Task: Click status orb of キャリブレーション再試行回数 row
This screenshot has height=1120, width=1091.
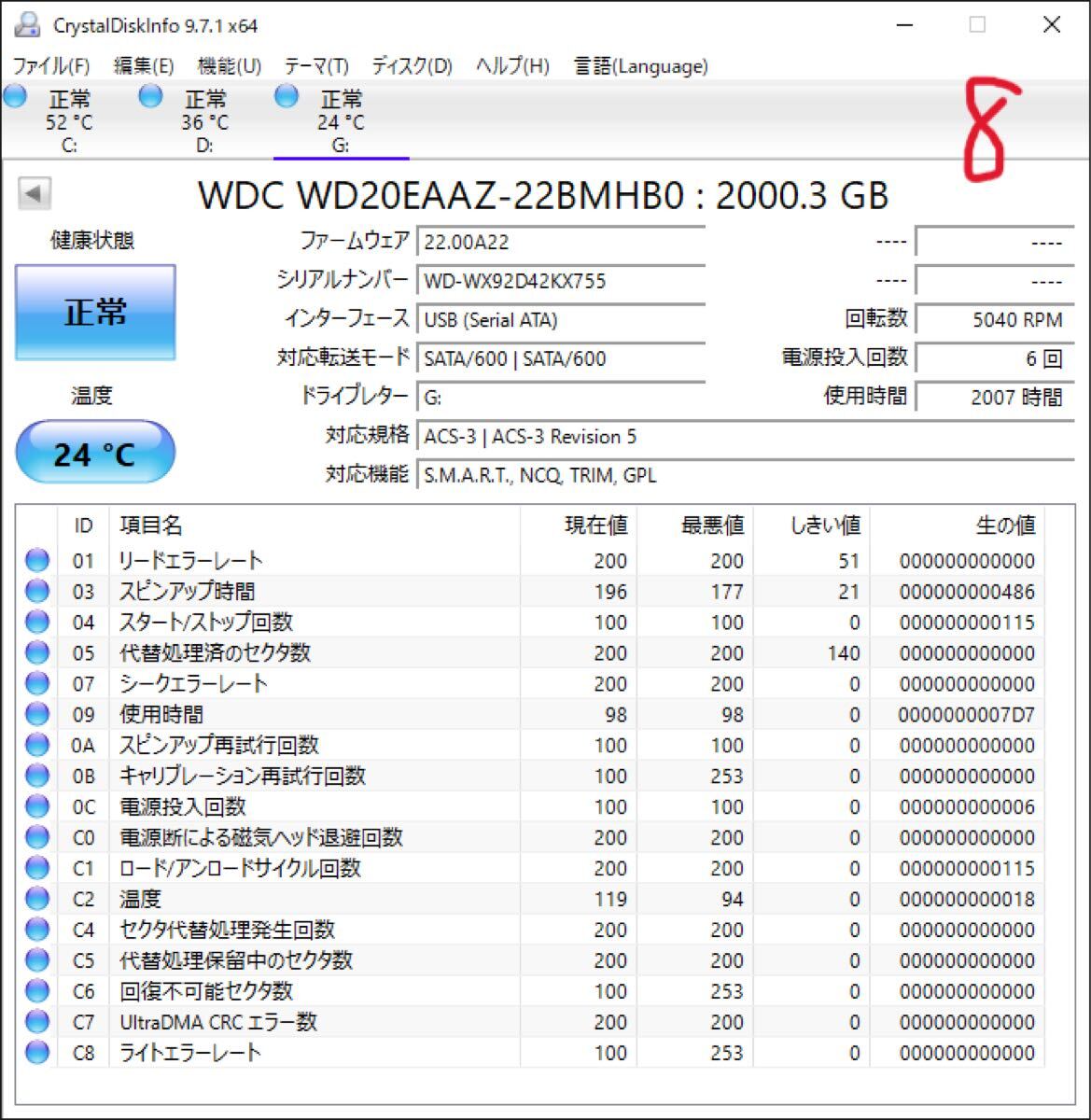Action: tap(37, 777)
